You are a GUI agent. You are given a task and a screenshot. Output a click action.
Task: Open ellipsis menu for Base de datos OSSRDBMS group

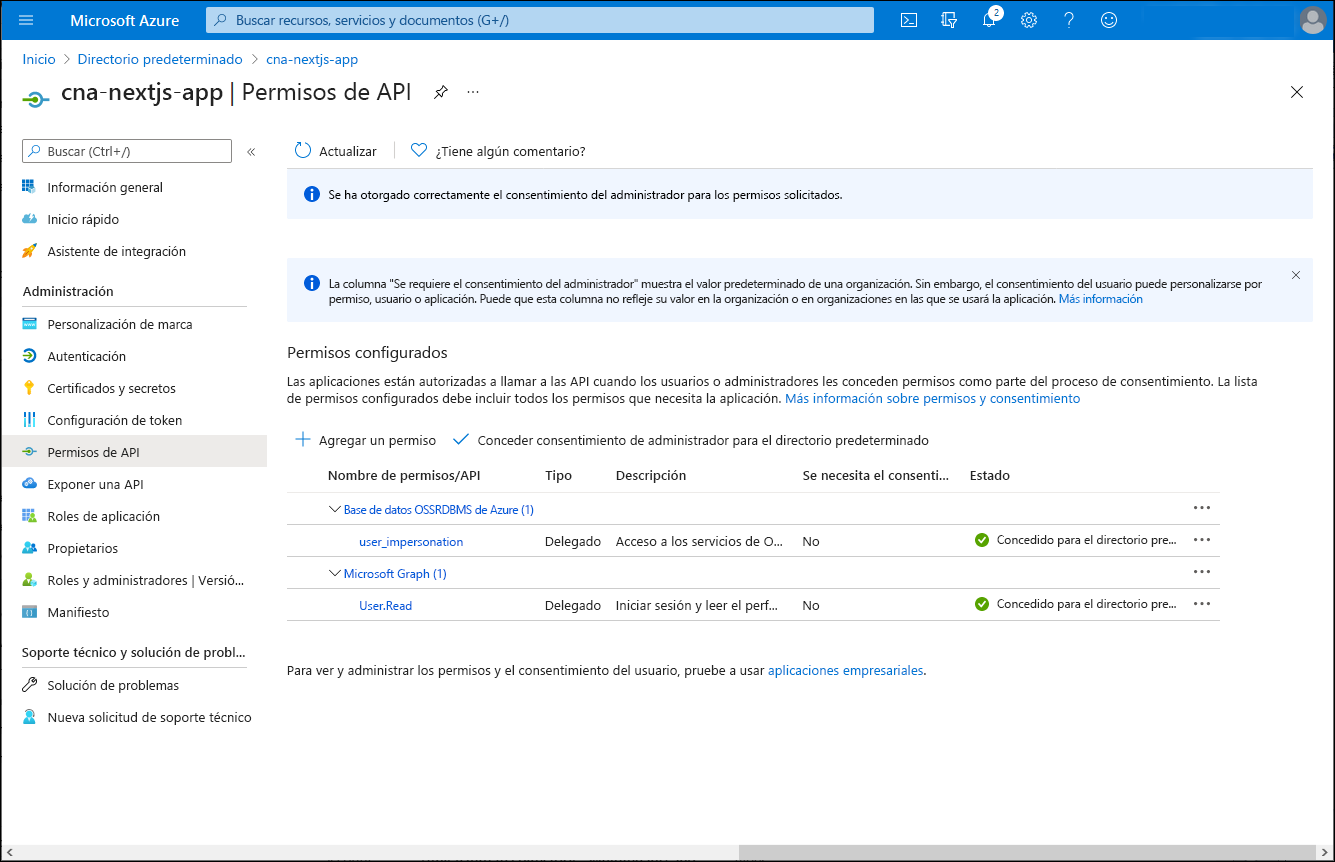point(1202,509)
